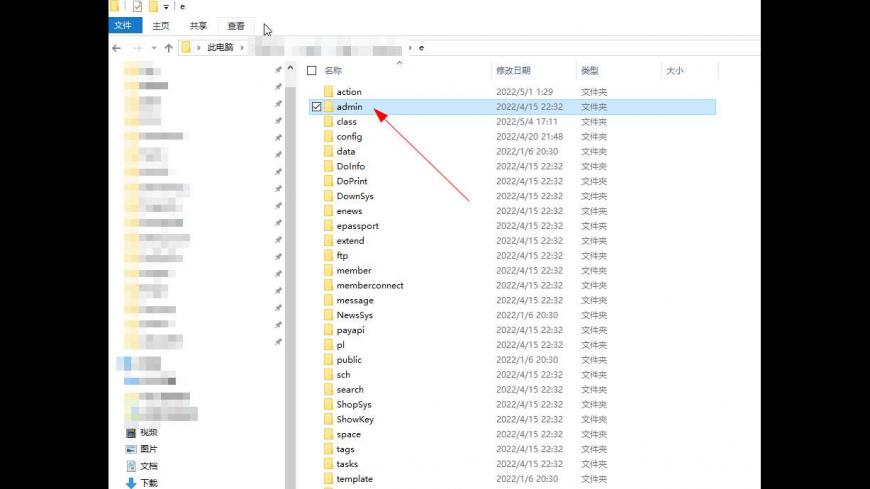Switch to the 查看 ribbon tab
Screen dimensions: 870x489
(235, 26)
